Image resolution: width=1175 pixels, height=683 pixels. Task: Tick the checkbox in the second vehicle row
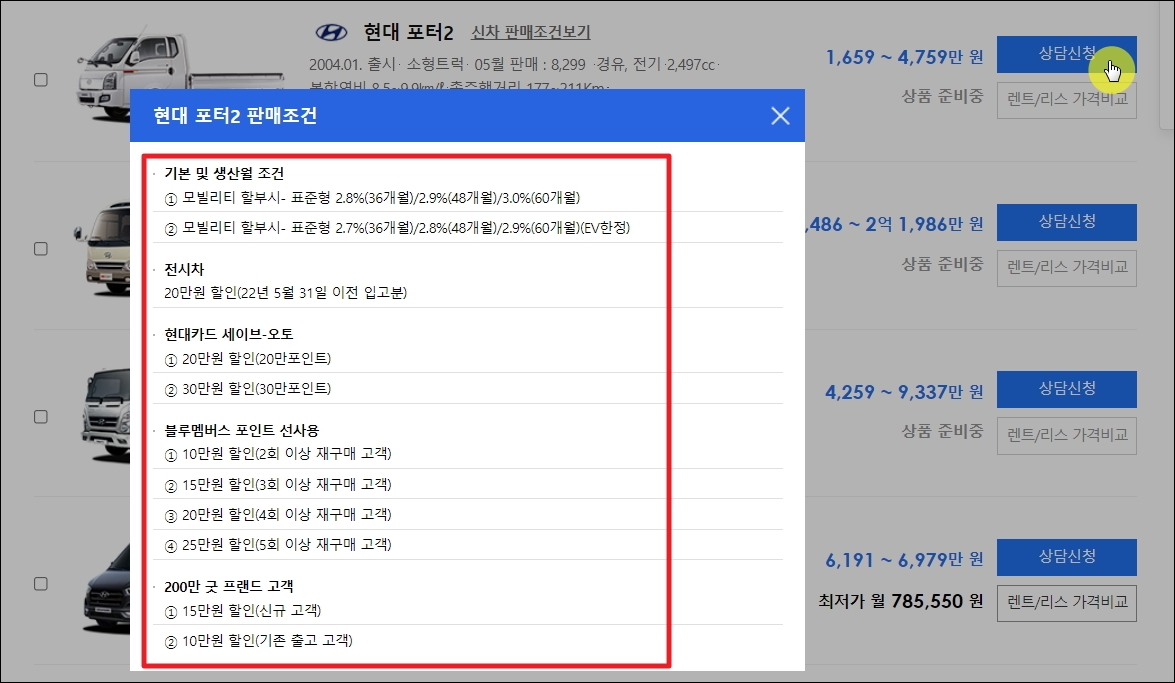pyautogui.click(x=41, y=249)
